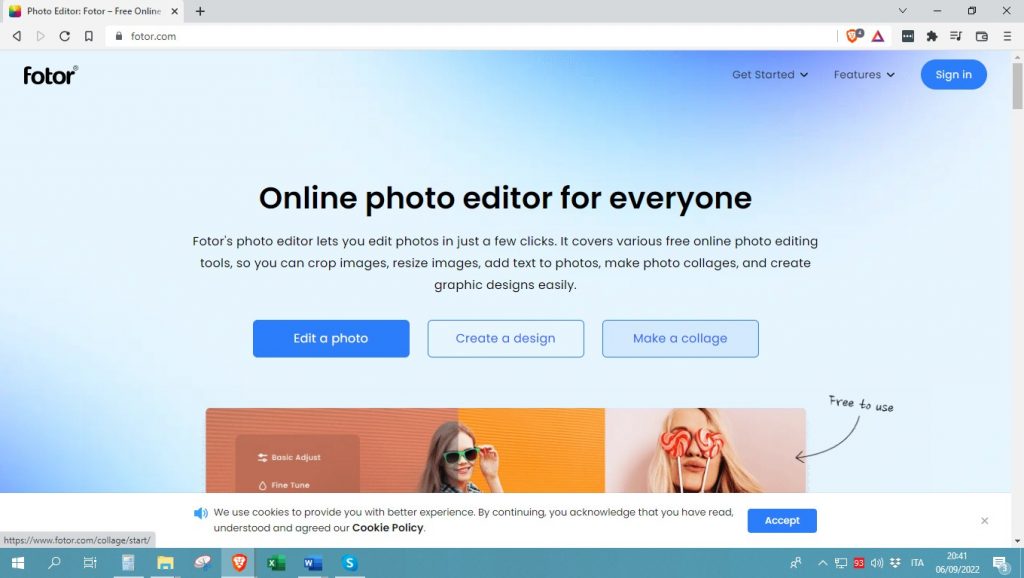
Task: Open the Brave wallet icon
Action: click(x=981, y=36)
